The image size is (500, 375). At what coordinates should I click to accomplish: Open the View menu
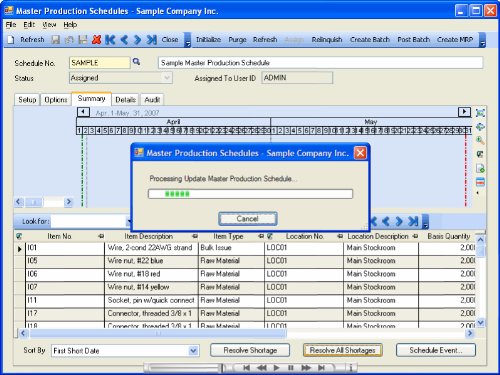(49, 25)
